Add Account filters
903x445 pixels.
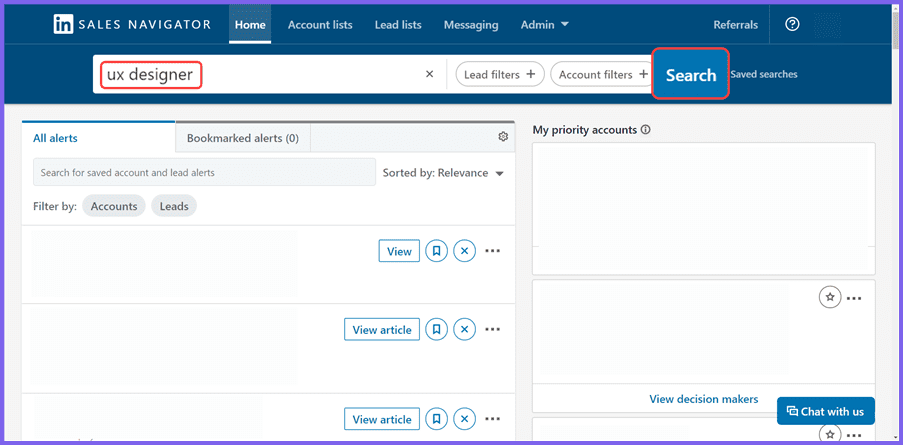[x=603, y=74]
